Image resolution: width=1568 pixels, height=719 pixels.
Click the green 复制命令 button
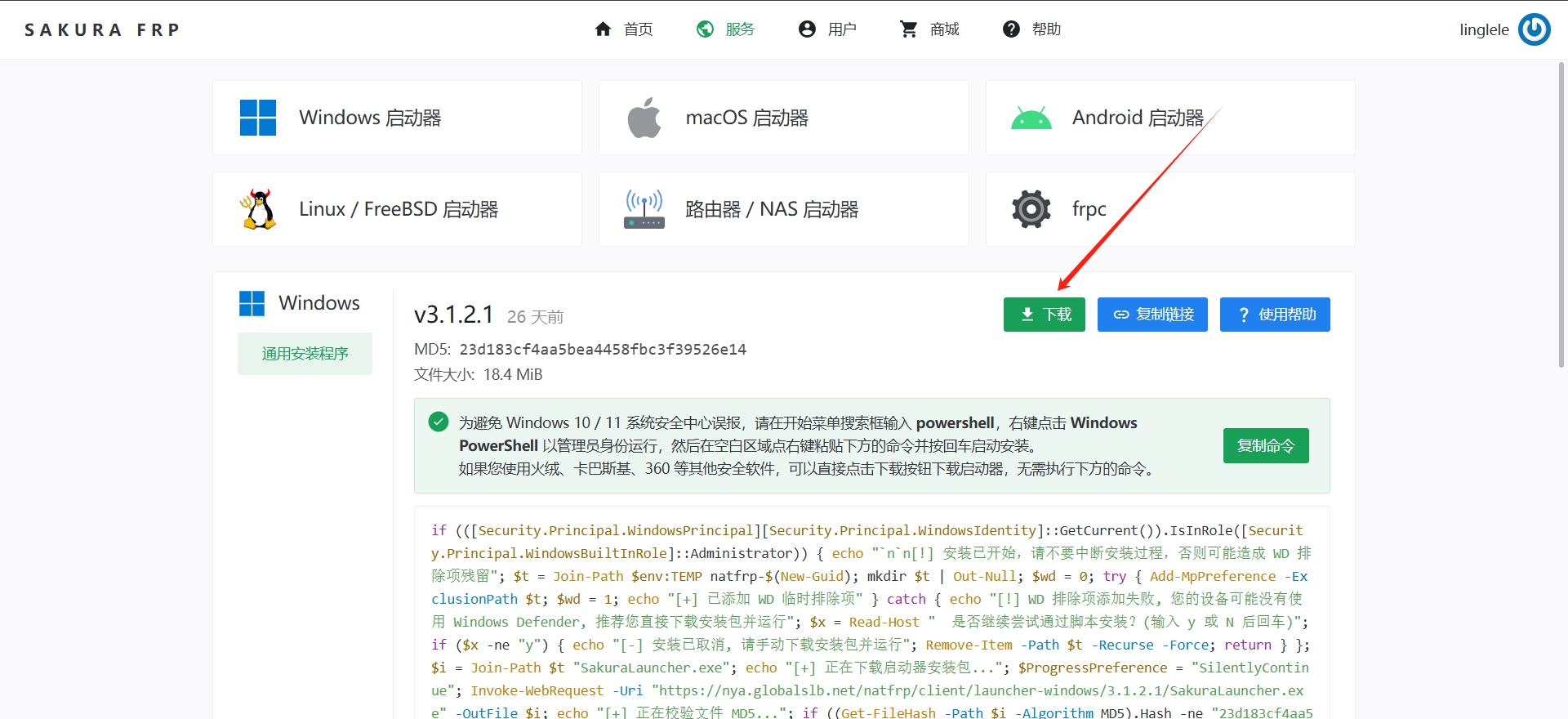click(1266, 445)
